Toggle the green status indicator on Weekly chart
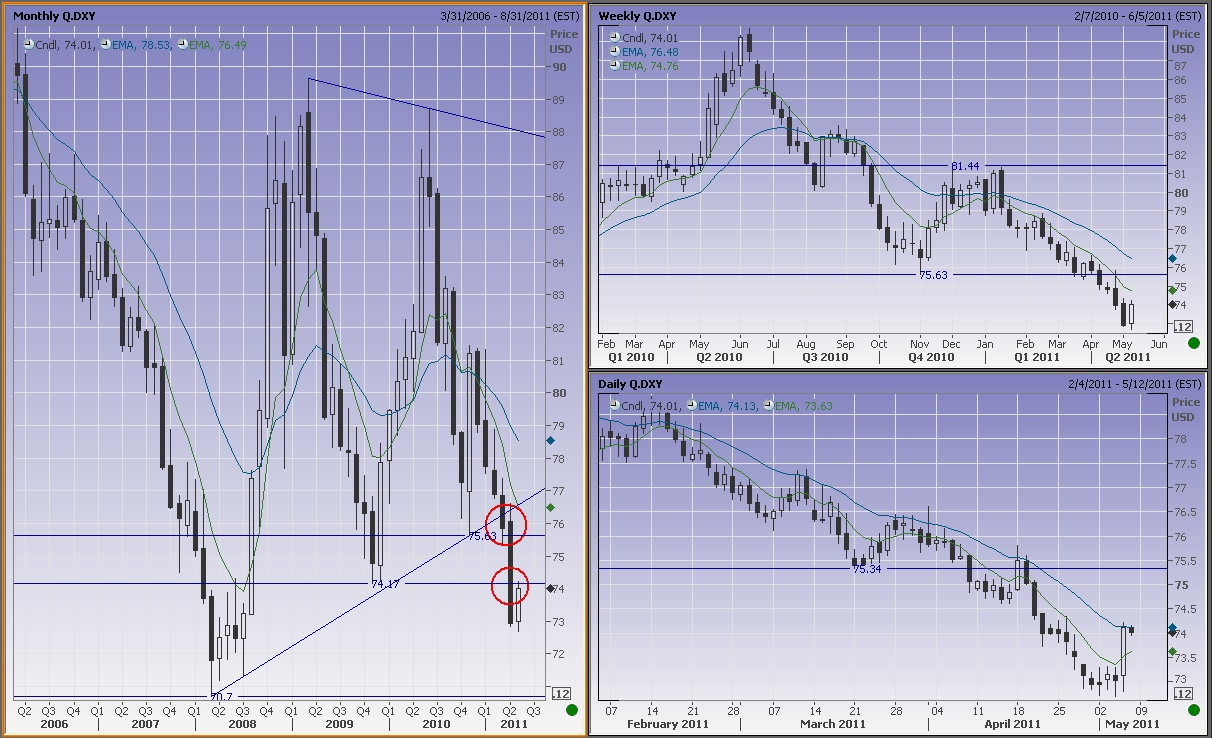This screenshot has width=1212, height=738. tap(1193, 343)
